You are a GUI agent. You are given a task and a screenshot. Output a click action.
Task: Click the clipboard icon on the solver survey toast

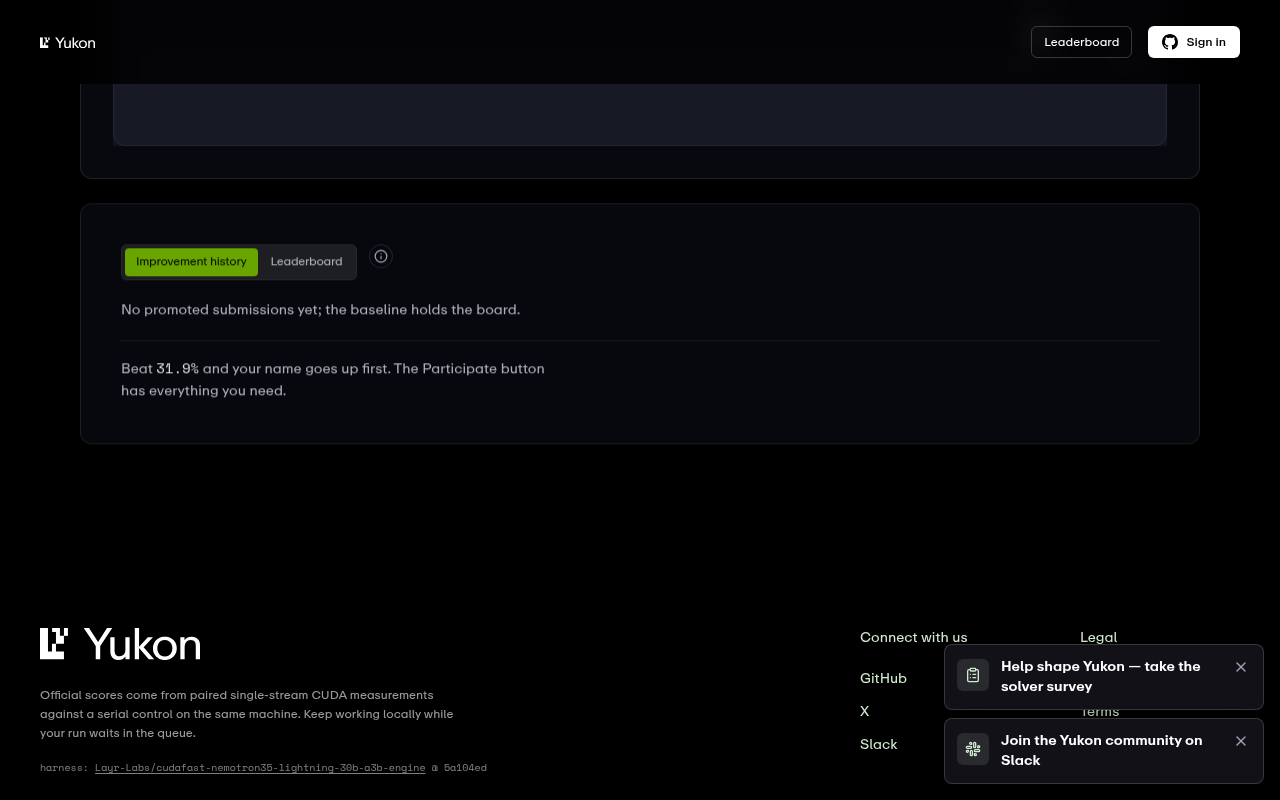pyautogui.click(x=973, y=675)
